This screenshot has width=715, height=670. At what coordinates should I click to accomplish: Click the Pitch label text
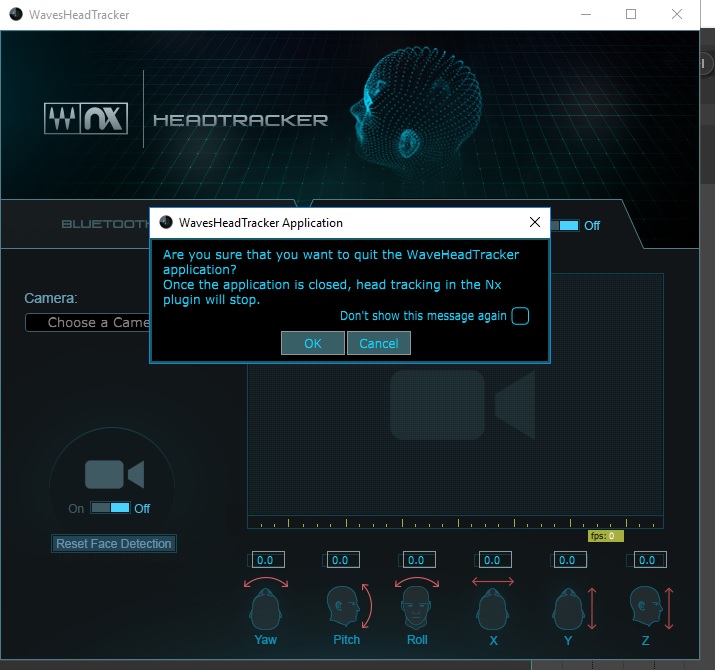pos(347,639)
